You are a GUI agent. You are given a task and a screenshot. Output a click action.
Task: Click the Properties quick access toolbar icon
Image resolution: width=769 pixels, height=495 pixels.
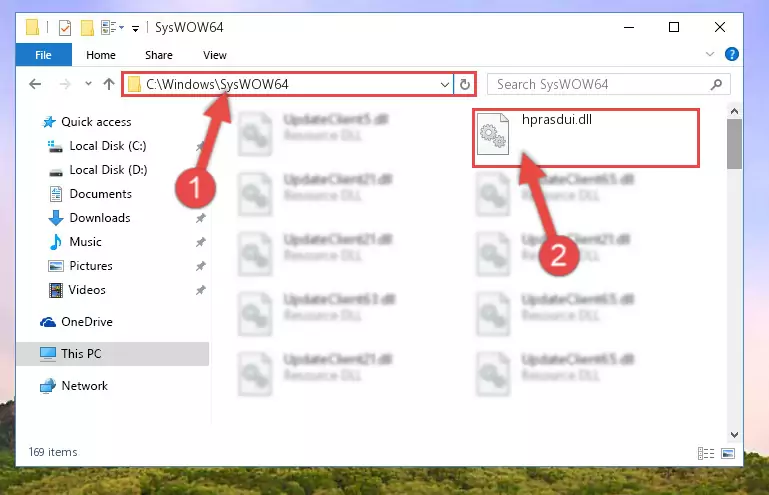point(65,28)
